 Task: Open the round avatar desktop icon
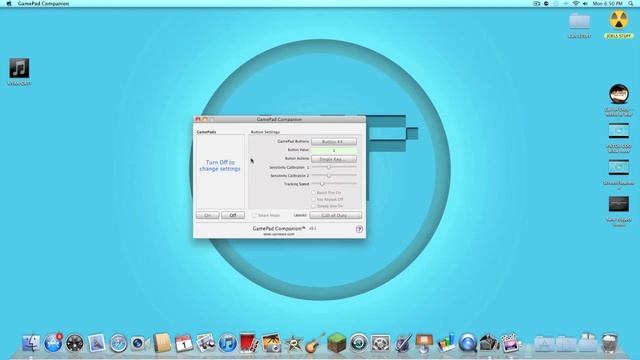pyautogui.click(x=619, y=94)
